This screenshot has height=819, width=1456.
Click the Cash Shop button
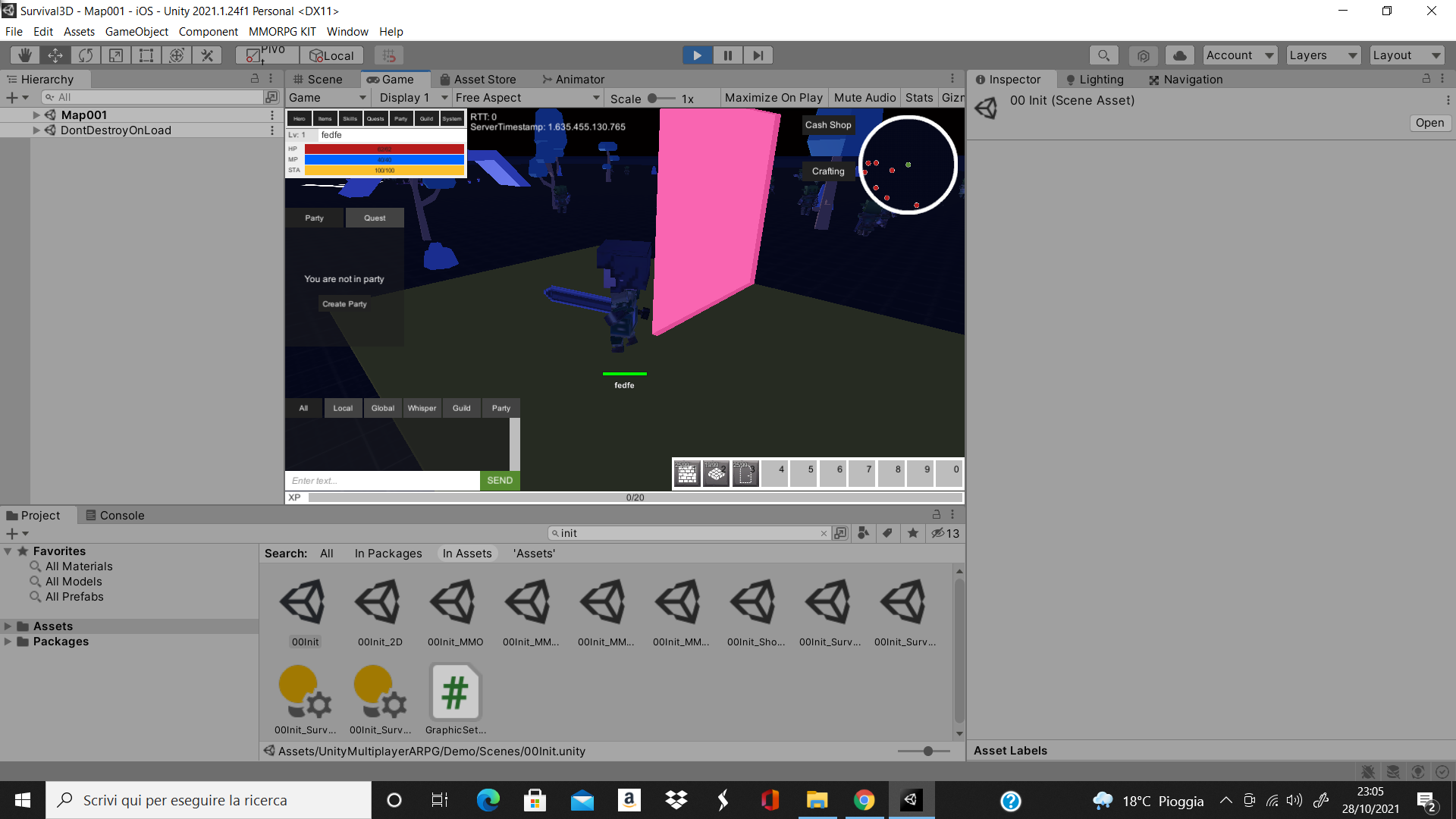tap(828, 125)
